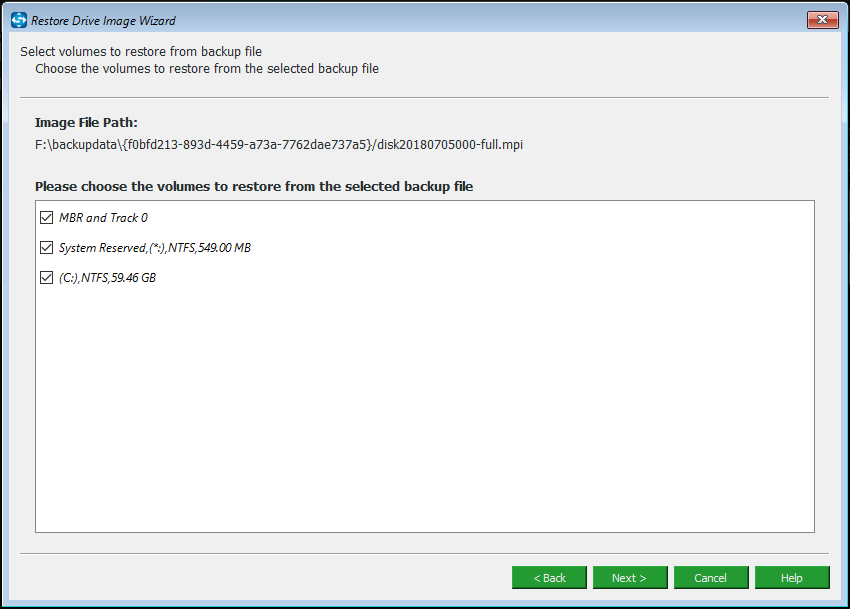This screenshot has height=609, width=850.
Task: Close the wizard window
Action: 822,20
